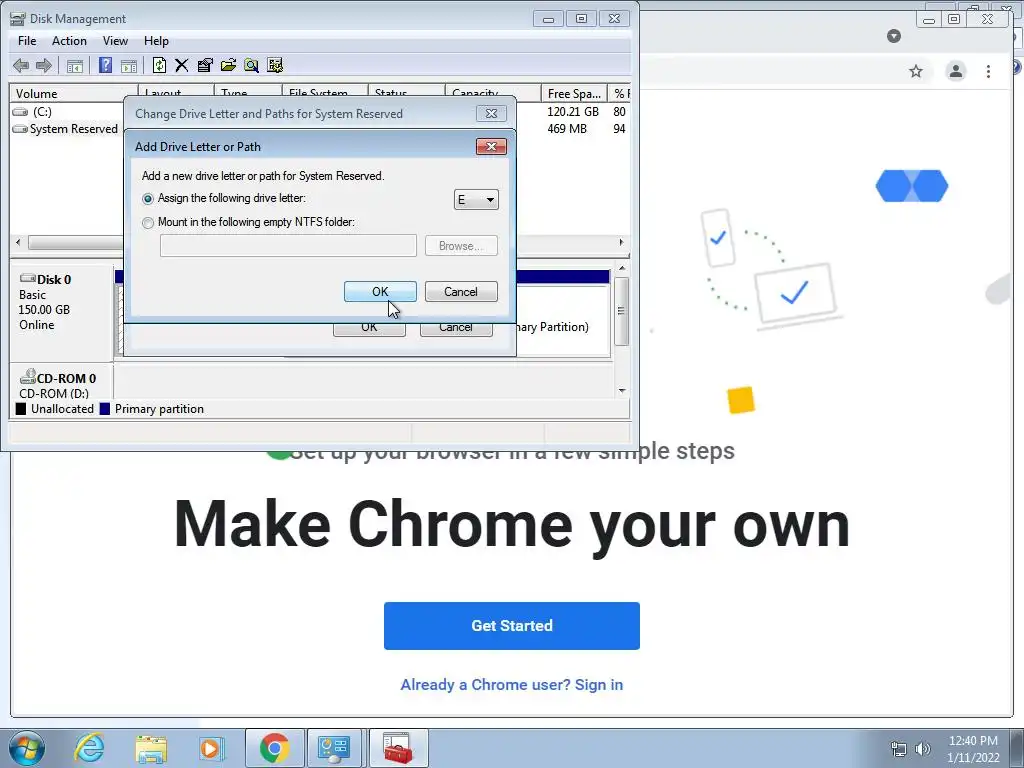Image resolution: width=1024 pixels, height=768 pixels.
Task: Click the Settings toolbar icon with gear
Action: tap(275, 65)
